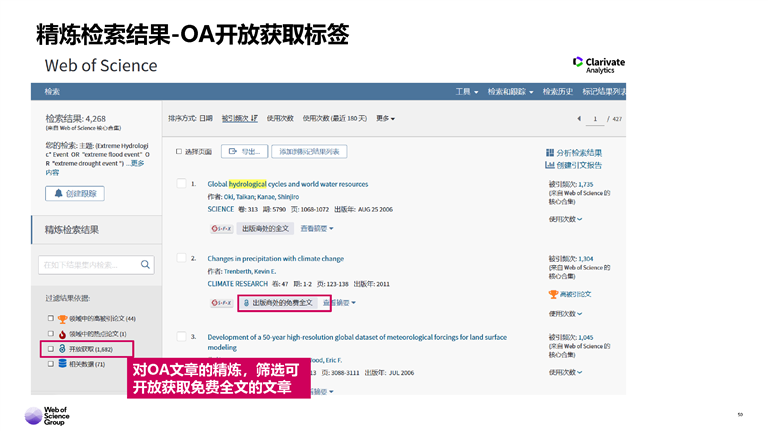768x431 pixels.
Task: Click 被引频次: 1,304 count for result 2
Action: (586, 259)
